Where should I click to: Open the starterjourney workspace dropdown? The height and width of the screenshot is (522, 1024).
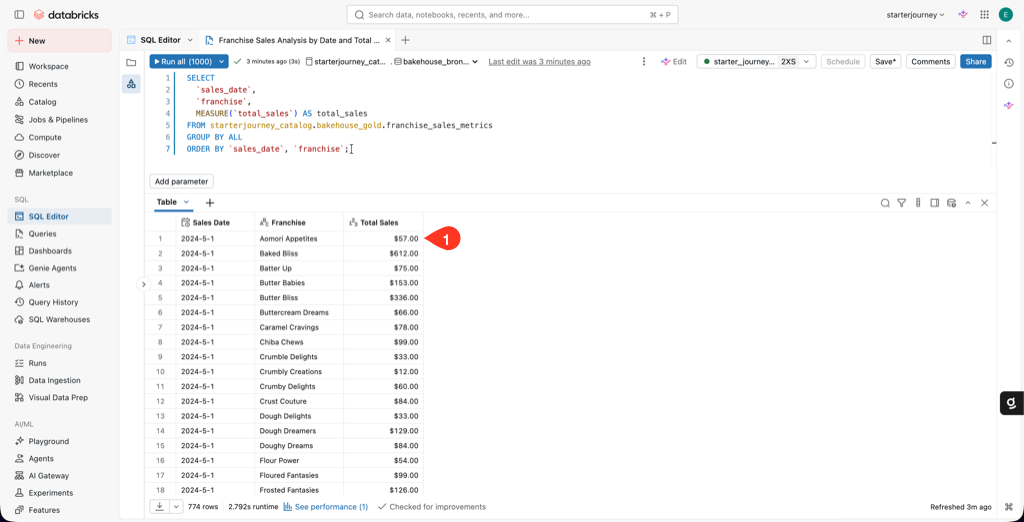(915, 14)
